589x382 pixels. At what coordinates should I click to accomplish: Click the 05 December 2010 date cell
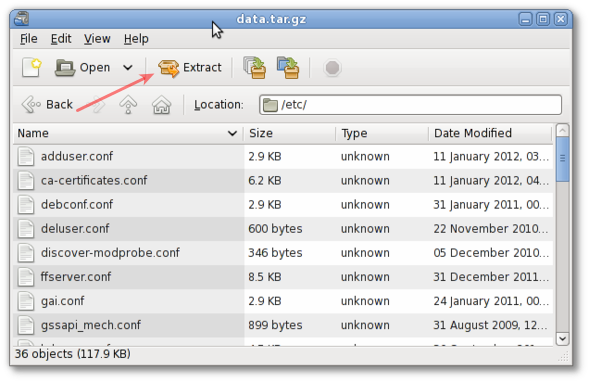click(x=491, y=252)
